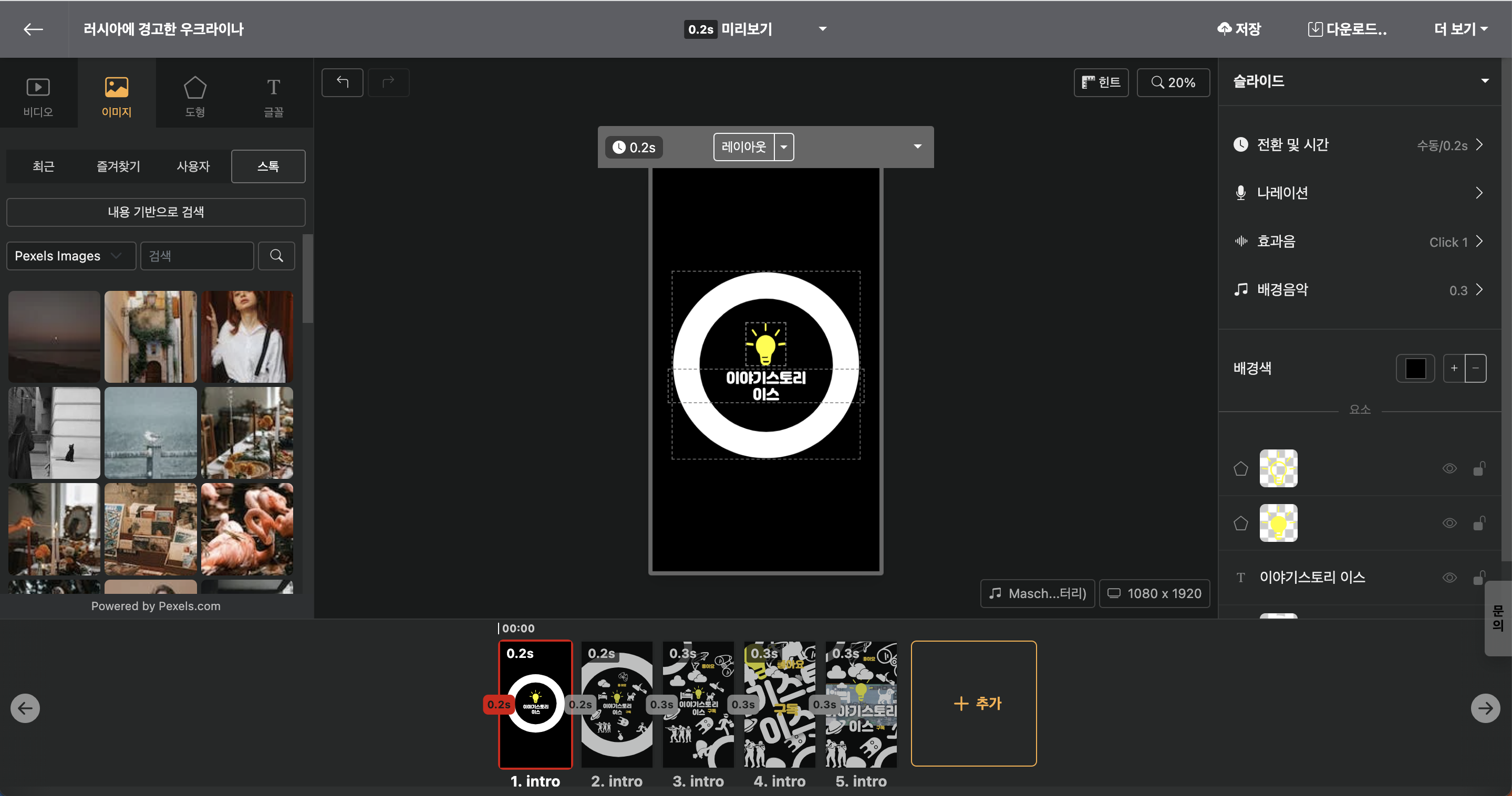Open the 미리보기 dropdown arrow
The width and height of the screenshot is (1512, 796).
click(822, 29)
